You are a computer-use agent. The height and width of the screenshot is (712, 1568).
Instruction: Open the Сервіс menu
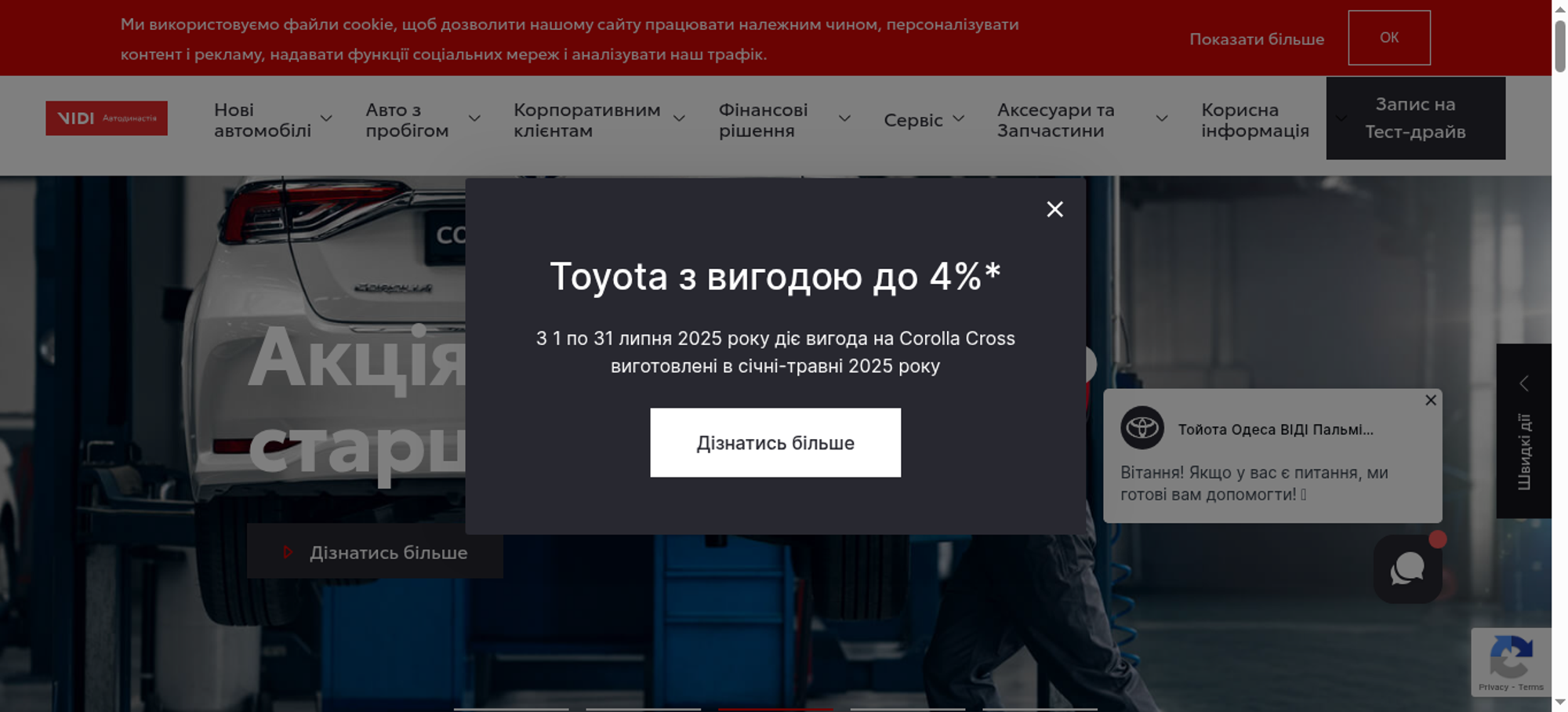(913, 120)
